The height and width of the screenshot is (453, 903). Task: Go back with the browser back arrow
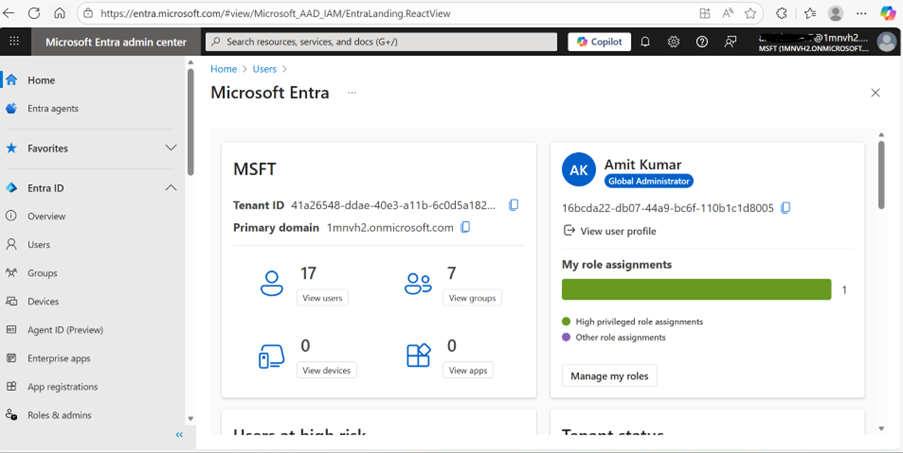(x=8, y=13)
